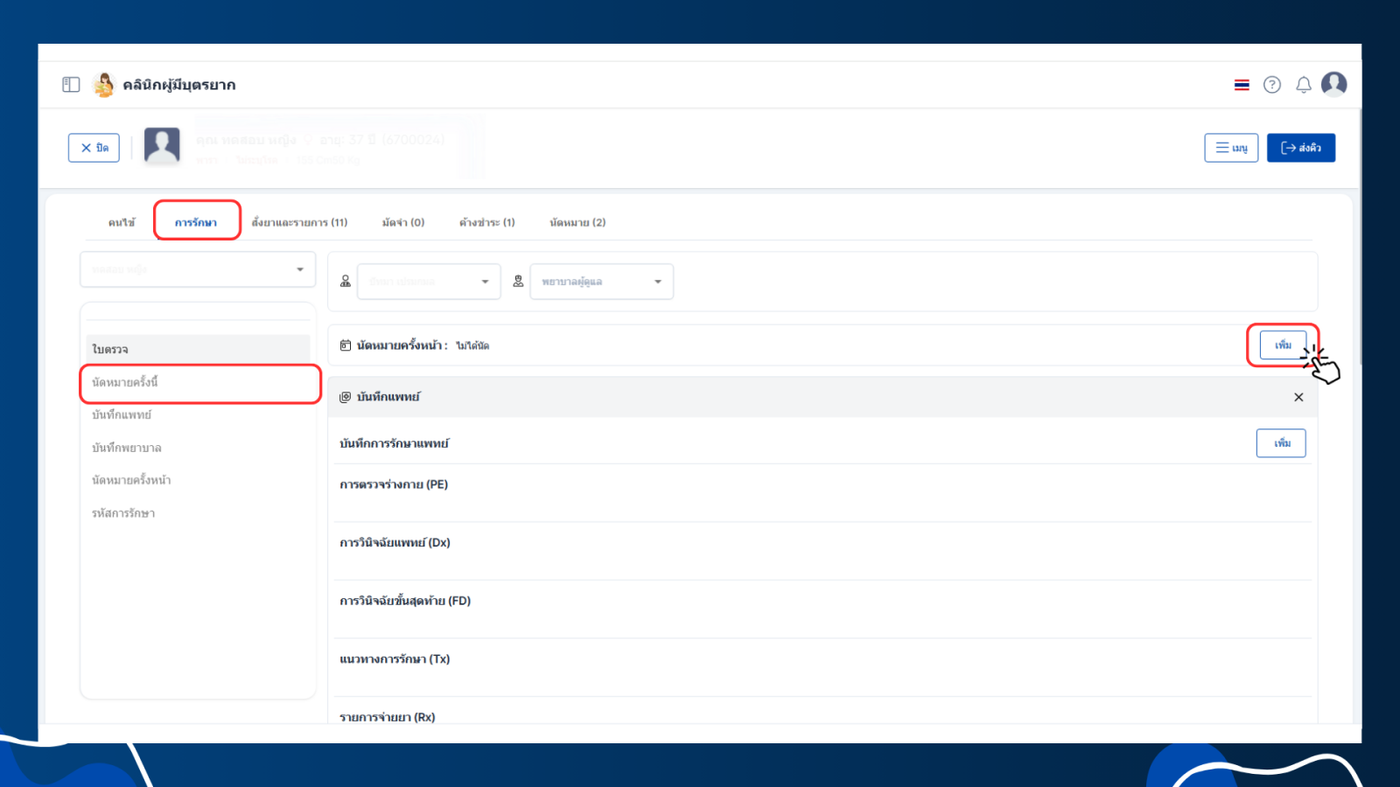
Task: Open the ค้างชำระ (1) tab
Action: coord(487,222)
